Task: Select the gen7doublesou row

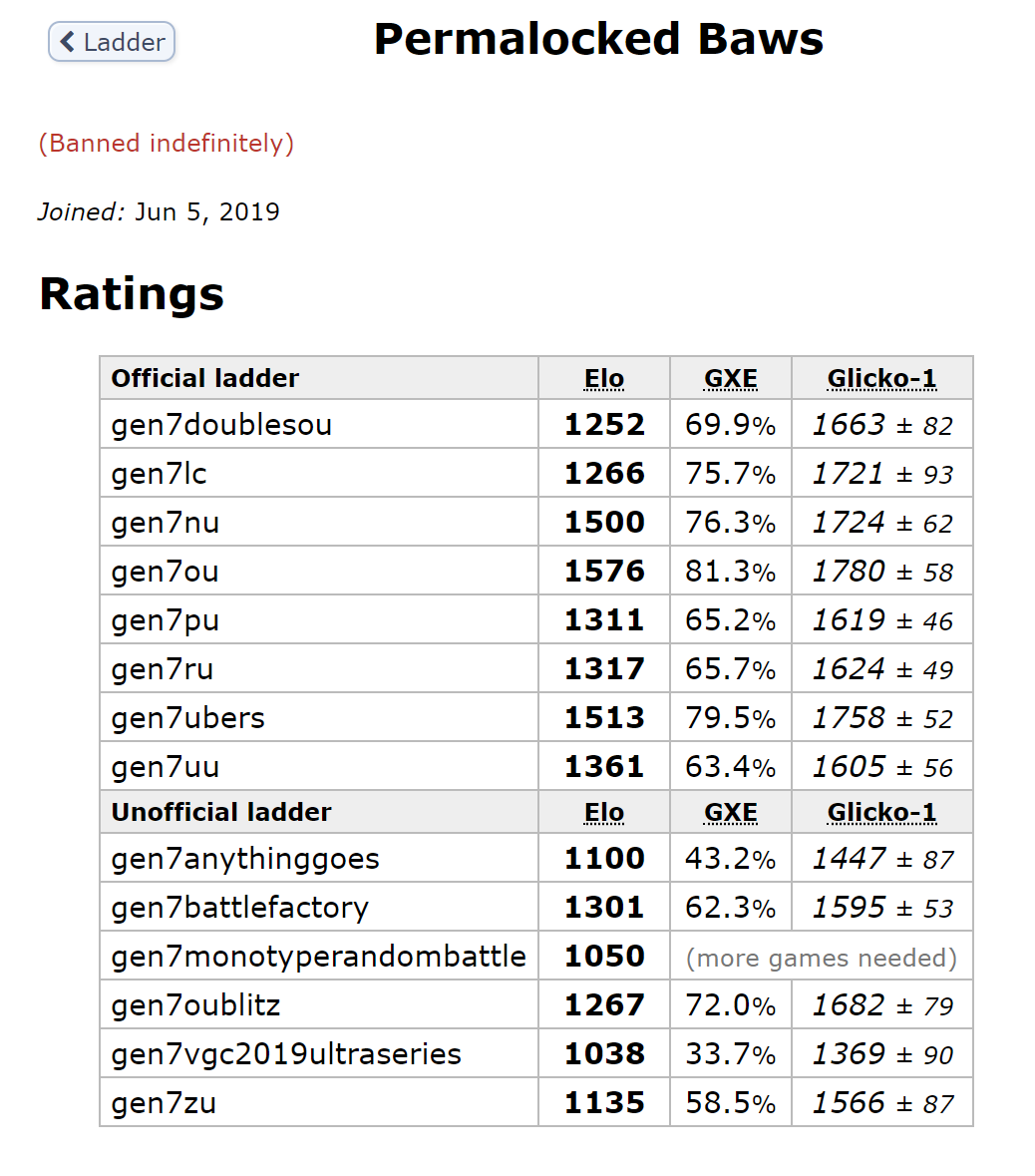Action: click(536, 425)
